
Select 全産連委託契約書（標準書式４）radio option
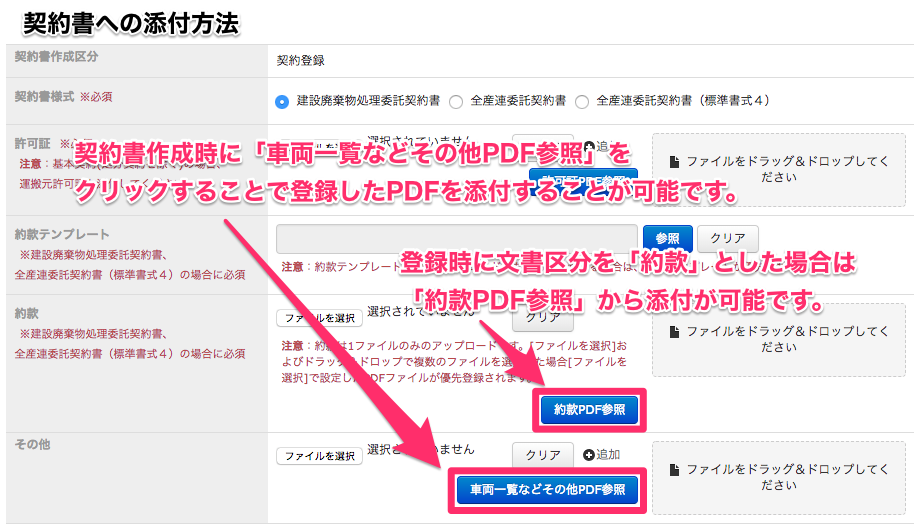click(x=582, y=101)
